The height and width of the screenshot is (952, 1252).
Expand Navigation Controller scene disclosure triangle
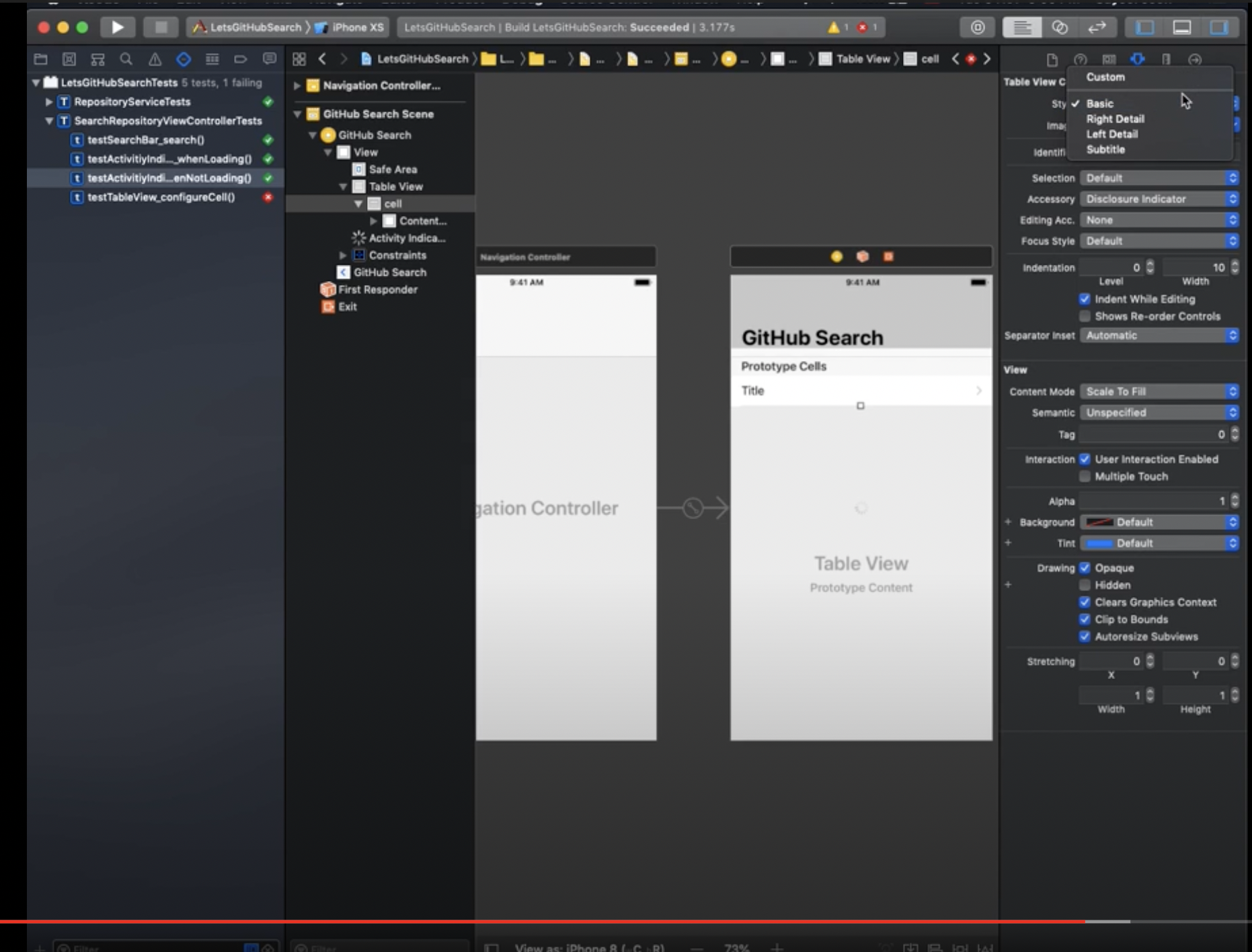[x=297, y=86]
